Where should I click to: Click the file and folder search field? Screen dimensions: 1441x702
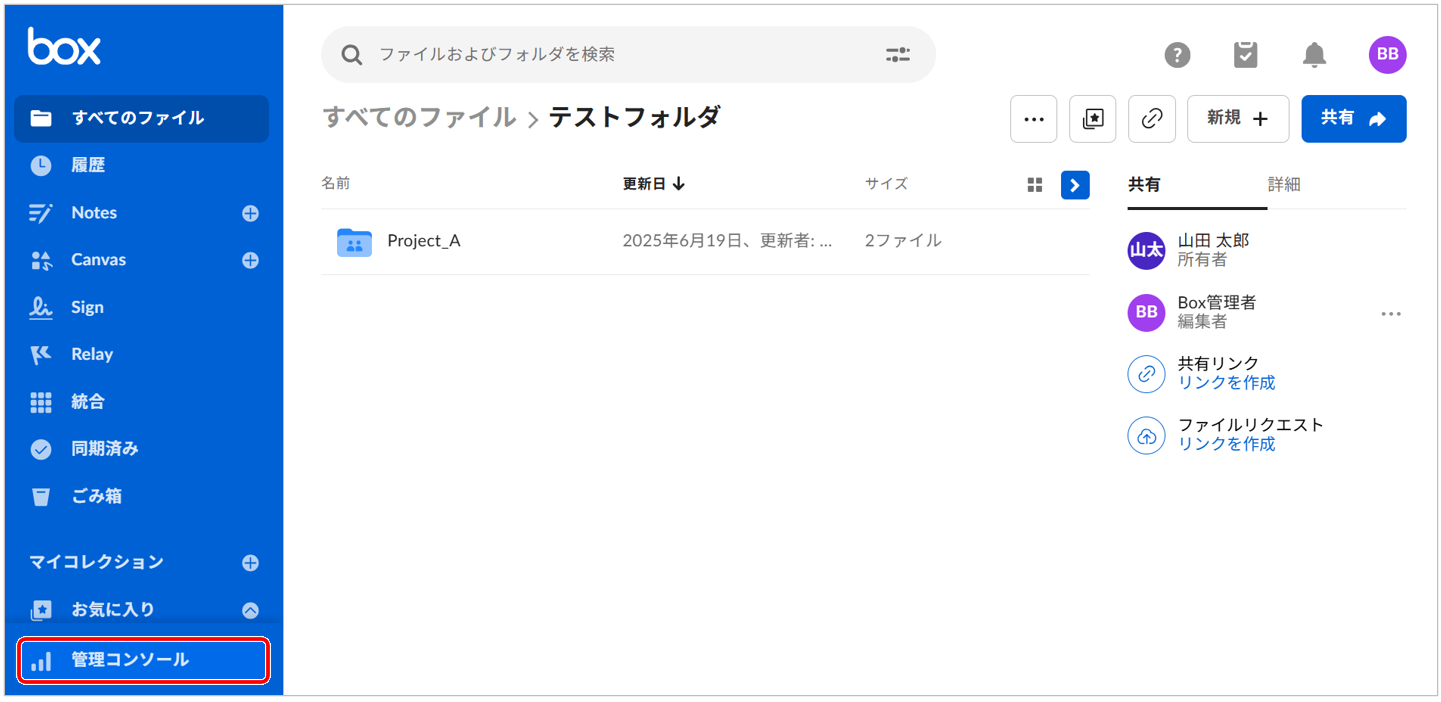(x=620, y=55)
